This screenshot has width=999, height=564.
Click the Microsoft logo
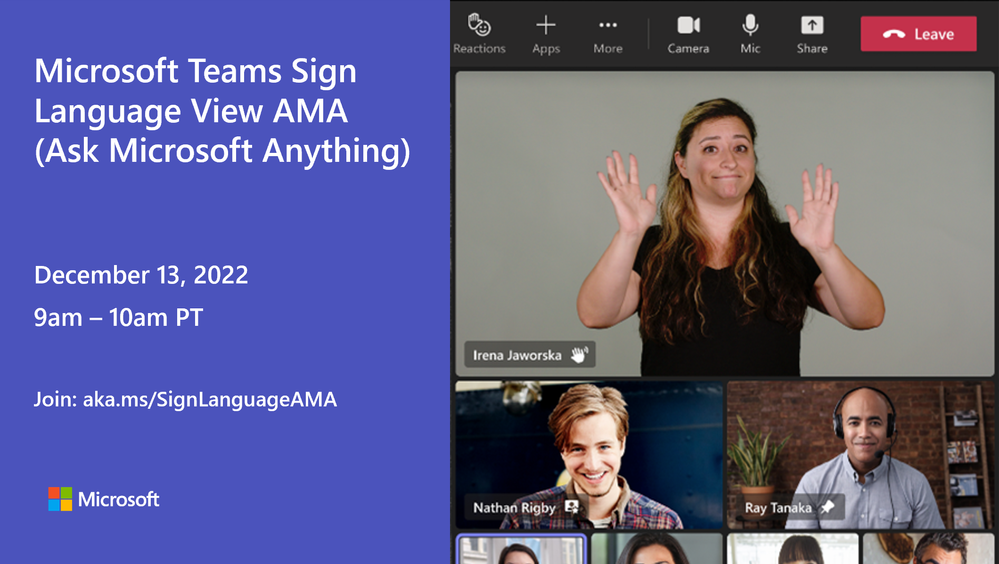coord(104,499)
